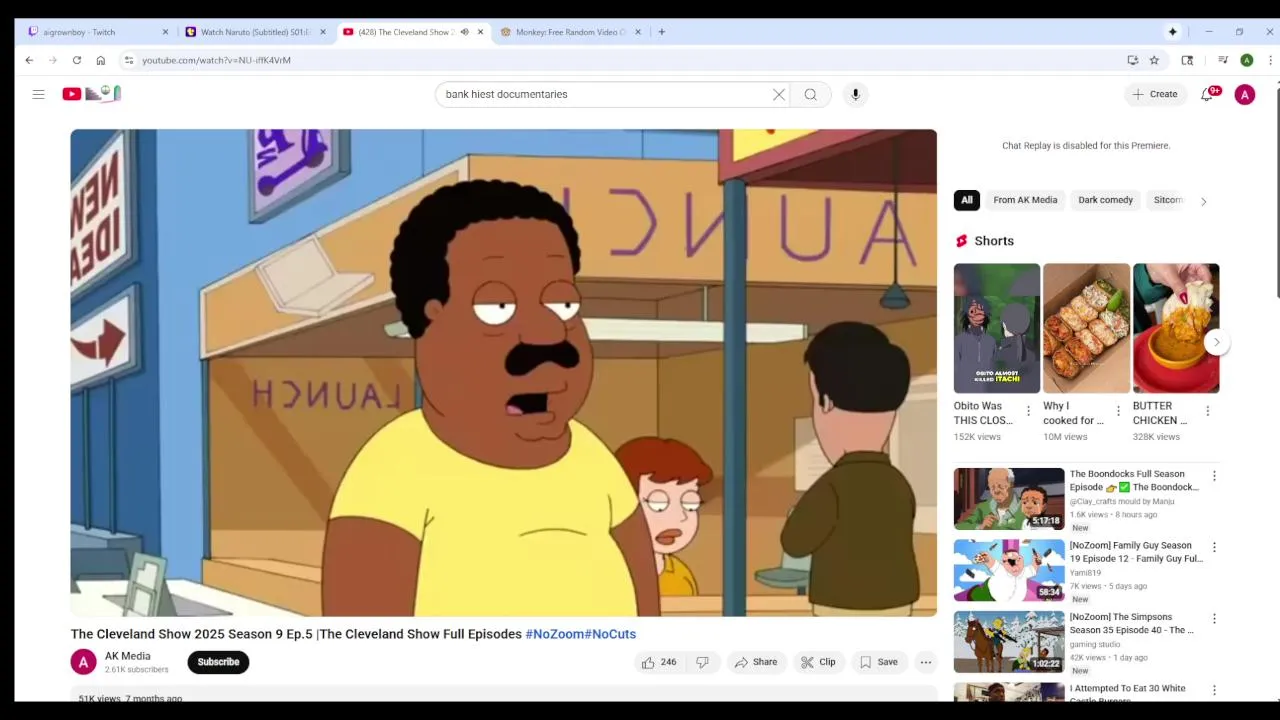The width and height of the screenshot is (1280, 720).
Task: View site information icon in the address bar
Action: [129, 60]
